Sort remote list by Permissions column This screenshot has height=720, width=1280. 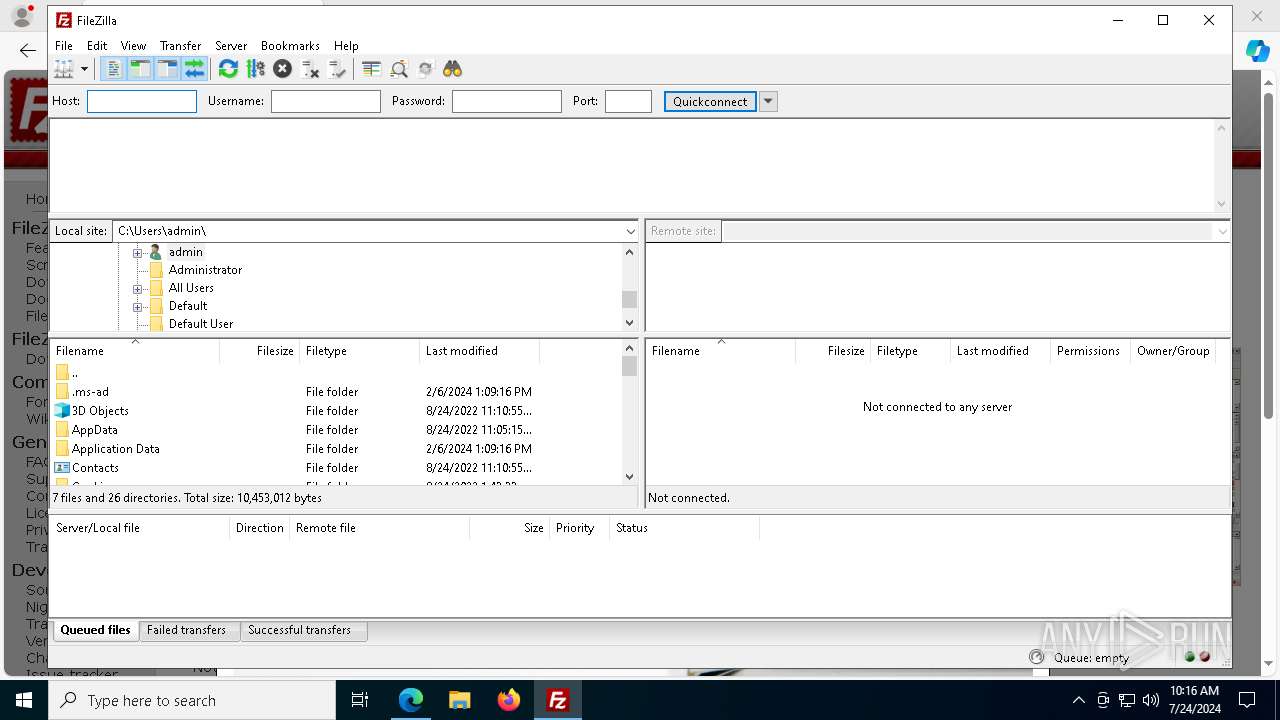[x=1090, y=351]
